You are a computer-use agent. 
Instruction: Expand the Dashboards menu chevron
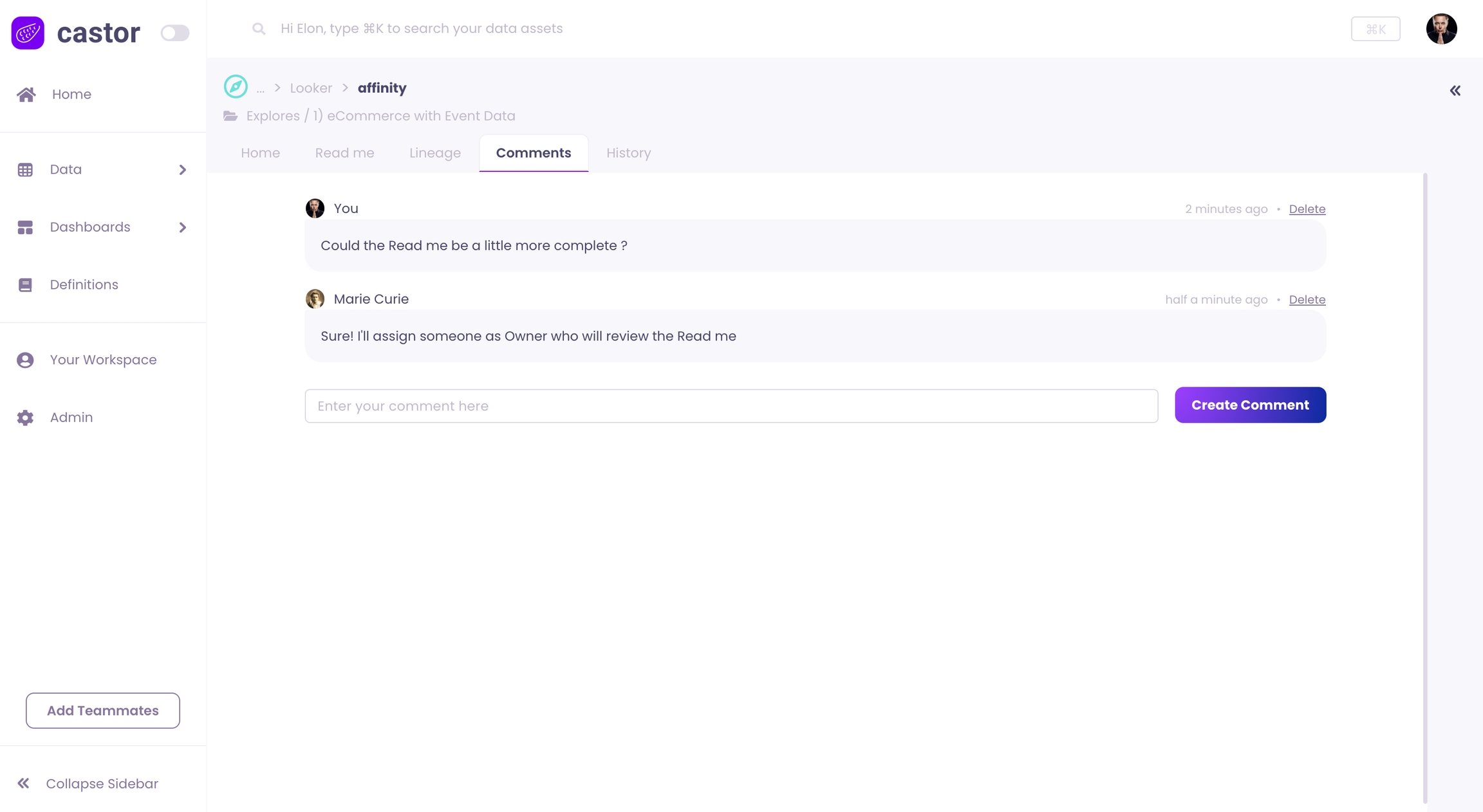pyautogui.click(x=183, y=227)
